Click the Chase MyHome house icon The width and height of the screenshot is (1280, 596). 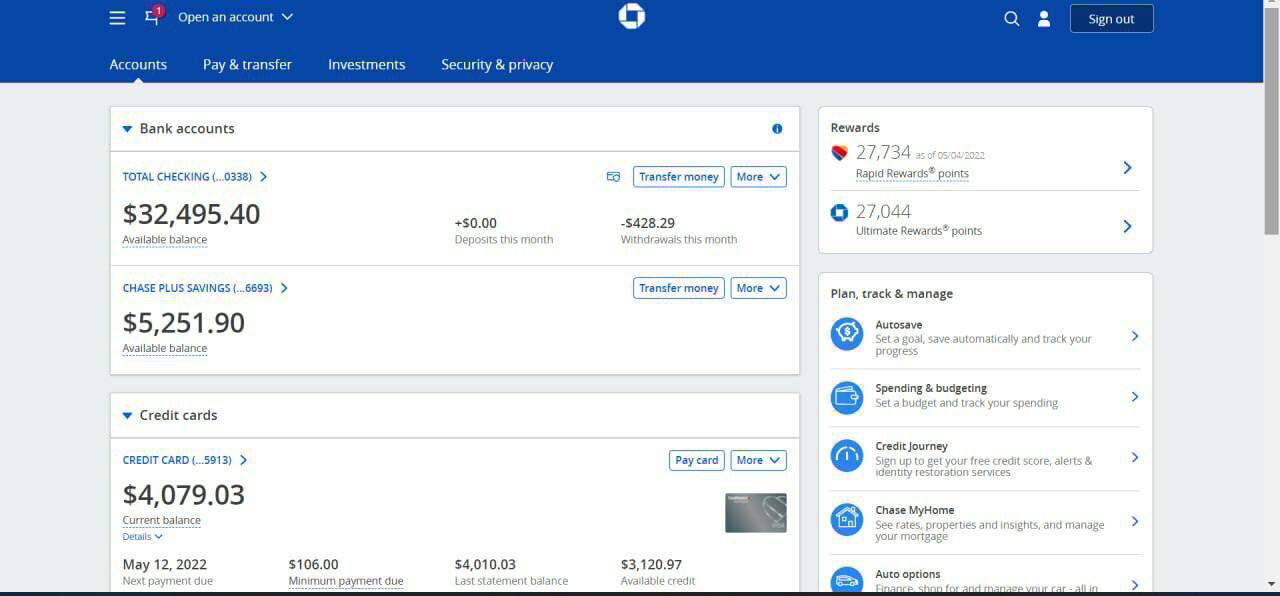click(x=847, y=518)
